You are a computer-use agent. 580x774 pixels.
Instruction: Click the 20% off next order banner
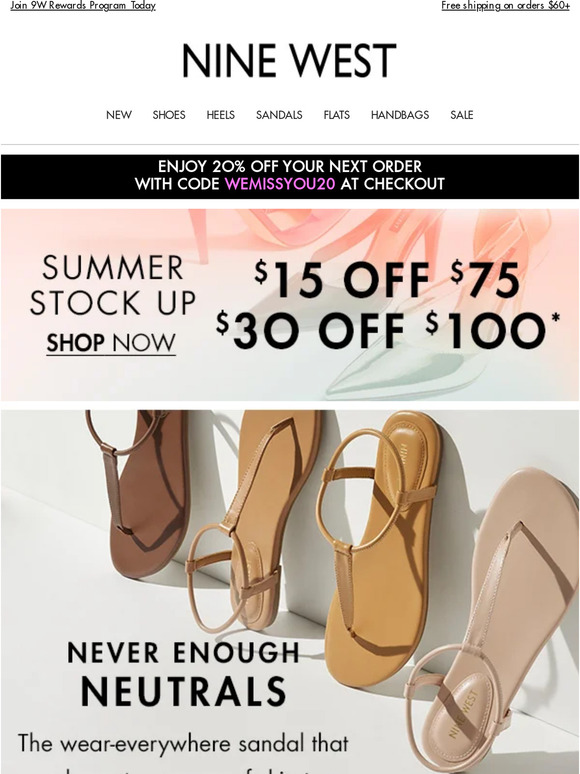click(x=290, y=177)
